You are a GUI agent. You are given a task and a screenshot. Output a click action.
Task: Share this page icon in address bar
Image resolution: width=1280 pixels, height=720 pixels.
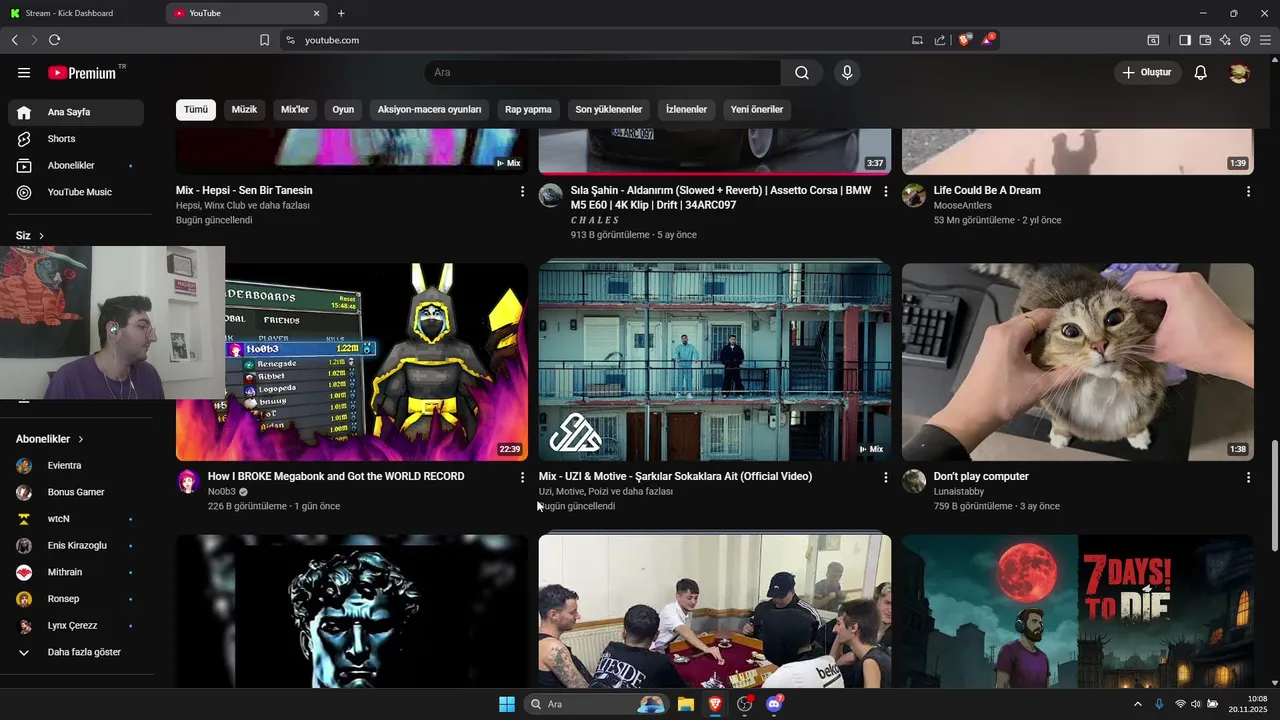[x=940, y=40]
